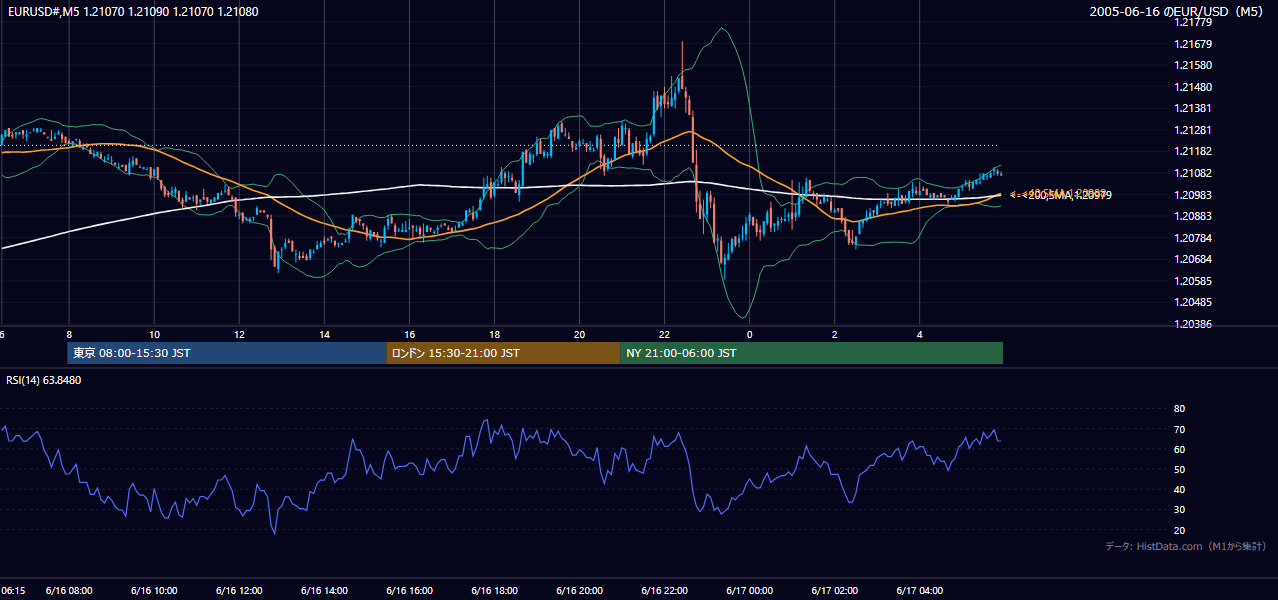Click the Tokyo 東京 08:00-15:30 JST session bar
1278x600 pixels.
[227, 353]
